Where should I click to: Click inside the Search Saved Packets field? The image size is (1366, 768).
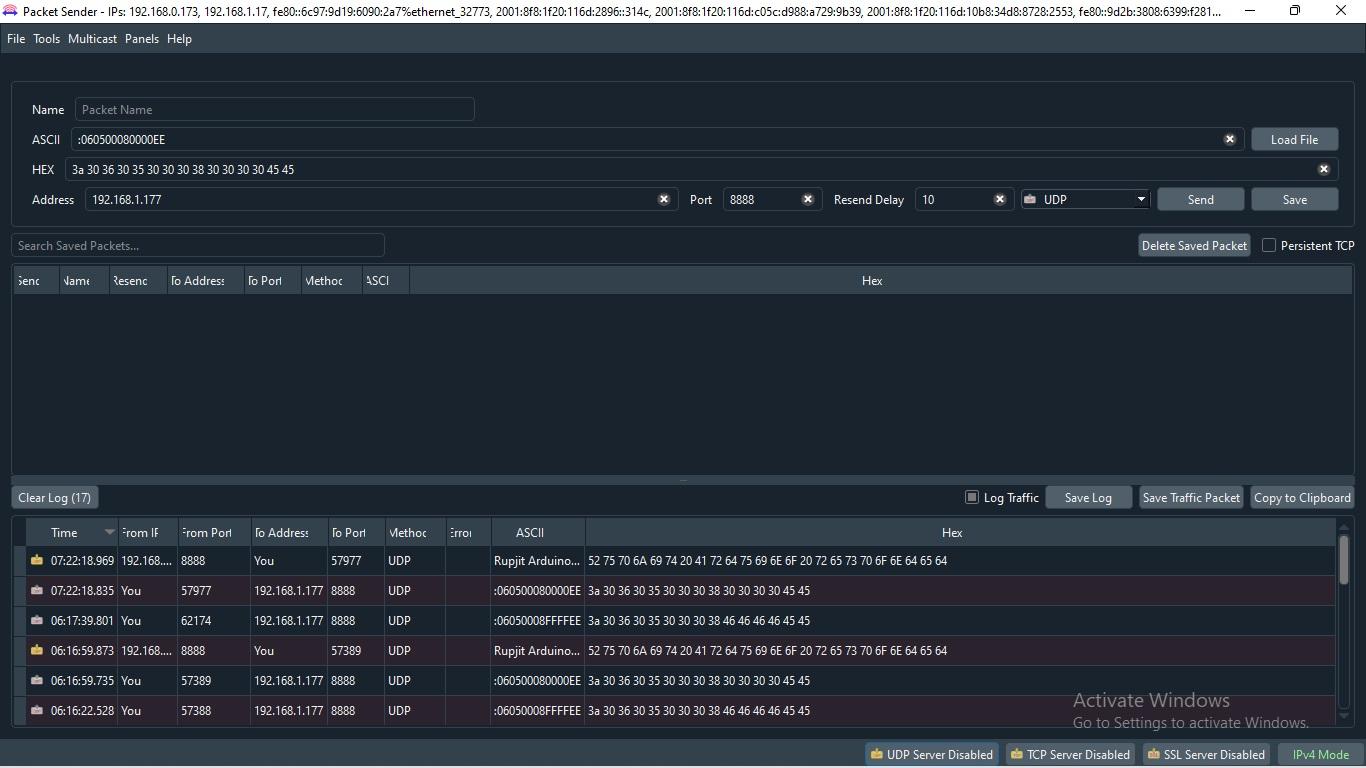197,245
